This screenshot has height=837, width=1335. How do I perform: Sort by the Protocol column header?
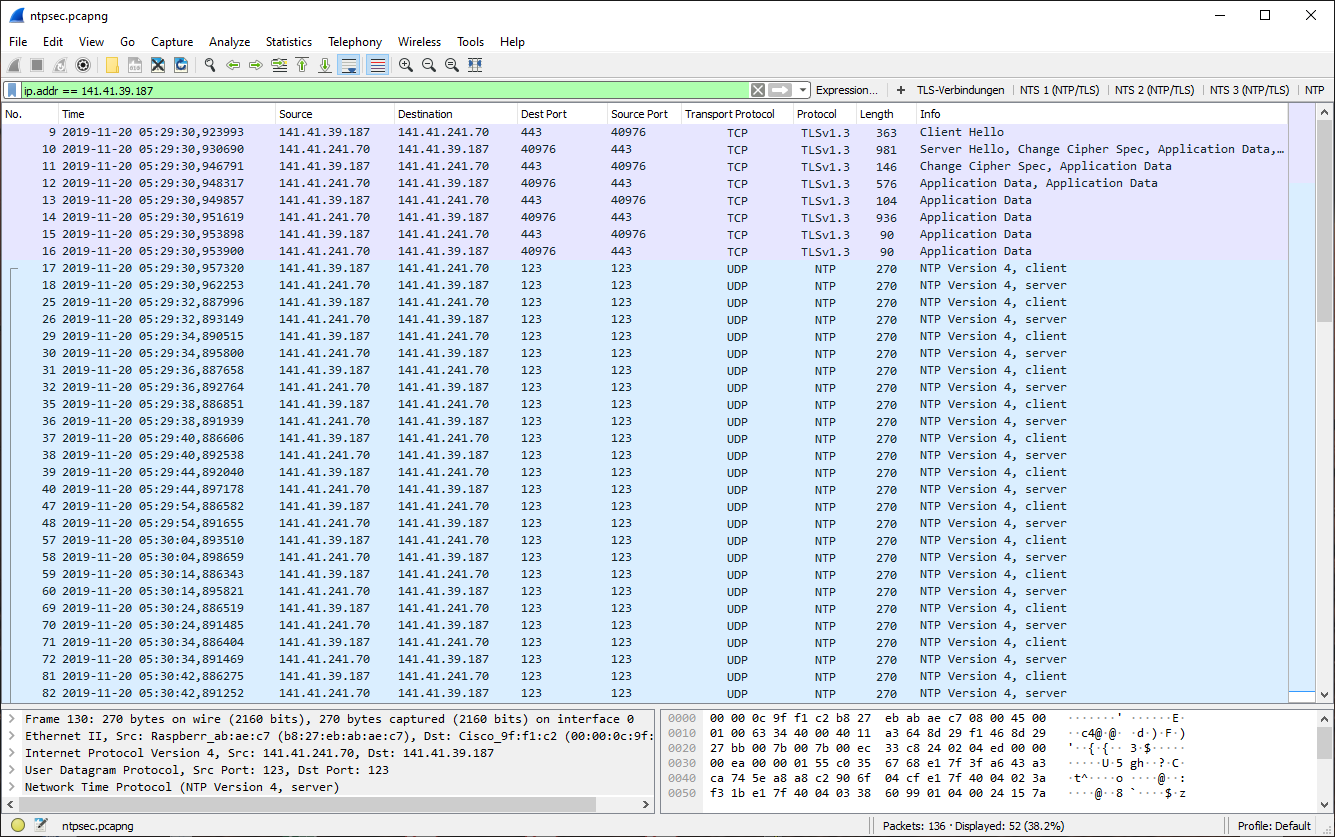(825, 114)
